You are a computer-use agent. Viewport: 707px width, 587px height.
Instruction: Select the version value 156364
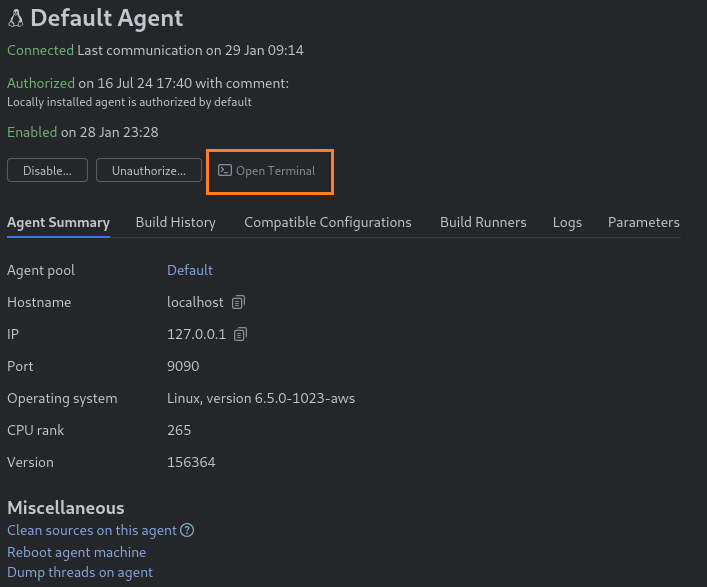tap(191, 462)
